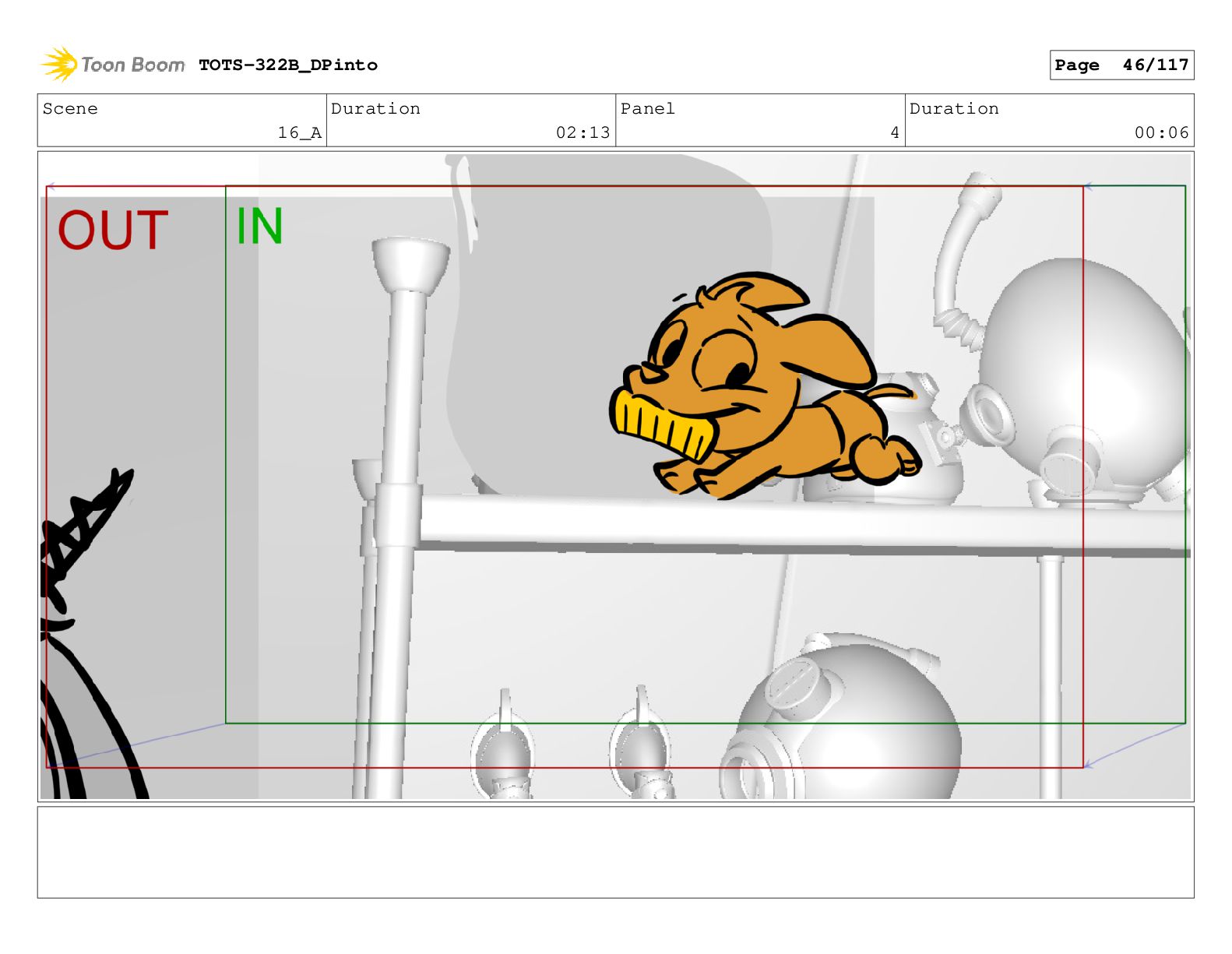Click the green IN camera frame label
Image resolution: width=1232 pixels, height=954 pixels.
pos(259,226)
